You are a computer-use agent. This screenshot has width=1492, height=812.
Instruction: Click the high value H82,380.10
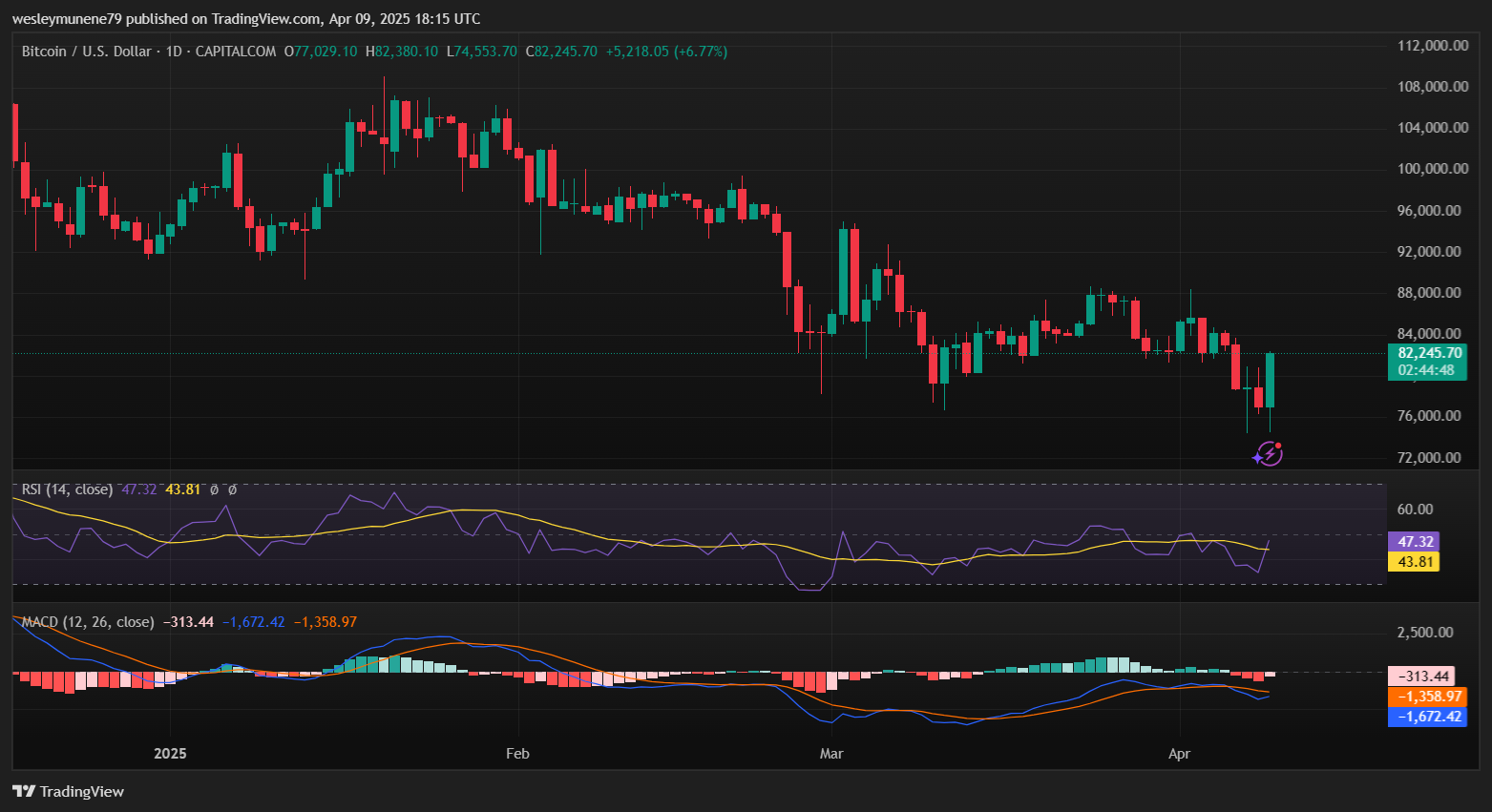(402, 52)
